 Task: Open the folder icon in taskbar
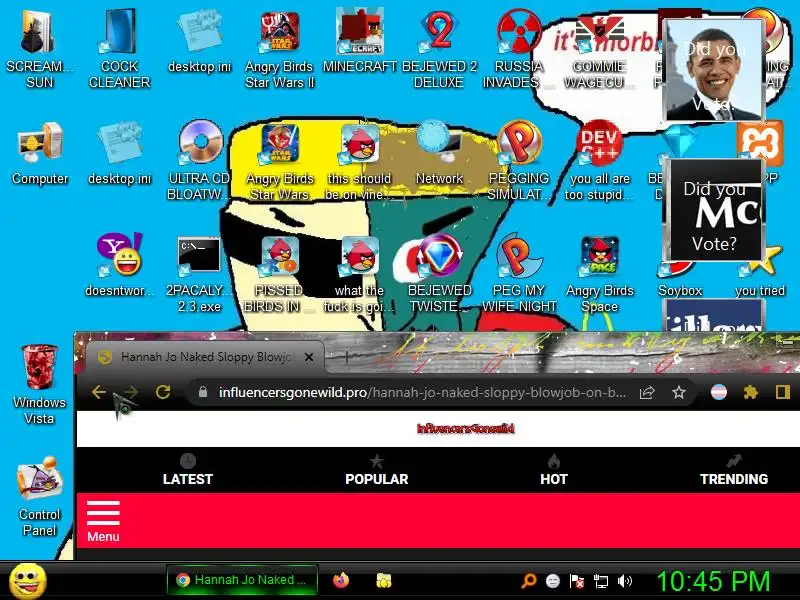[384, 580]
